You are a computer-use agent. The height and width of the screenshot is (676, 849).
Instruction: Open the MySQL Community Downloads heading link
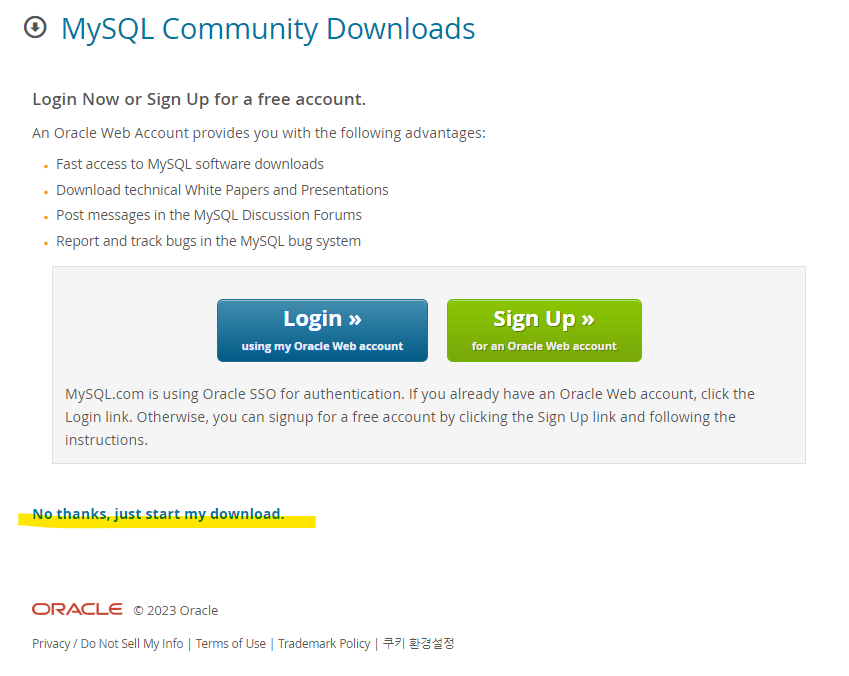point(268,29)
